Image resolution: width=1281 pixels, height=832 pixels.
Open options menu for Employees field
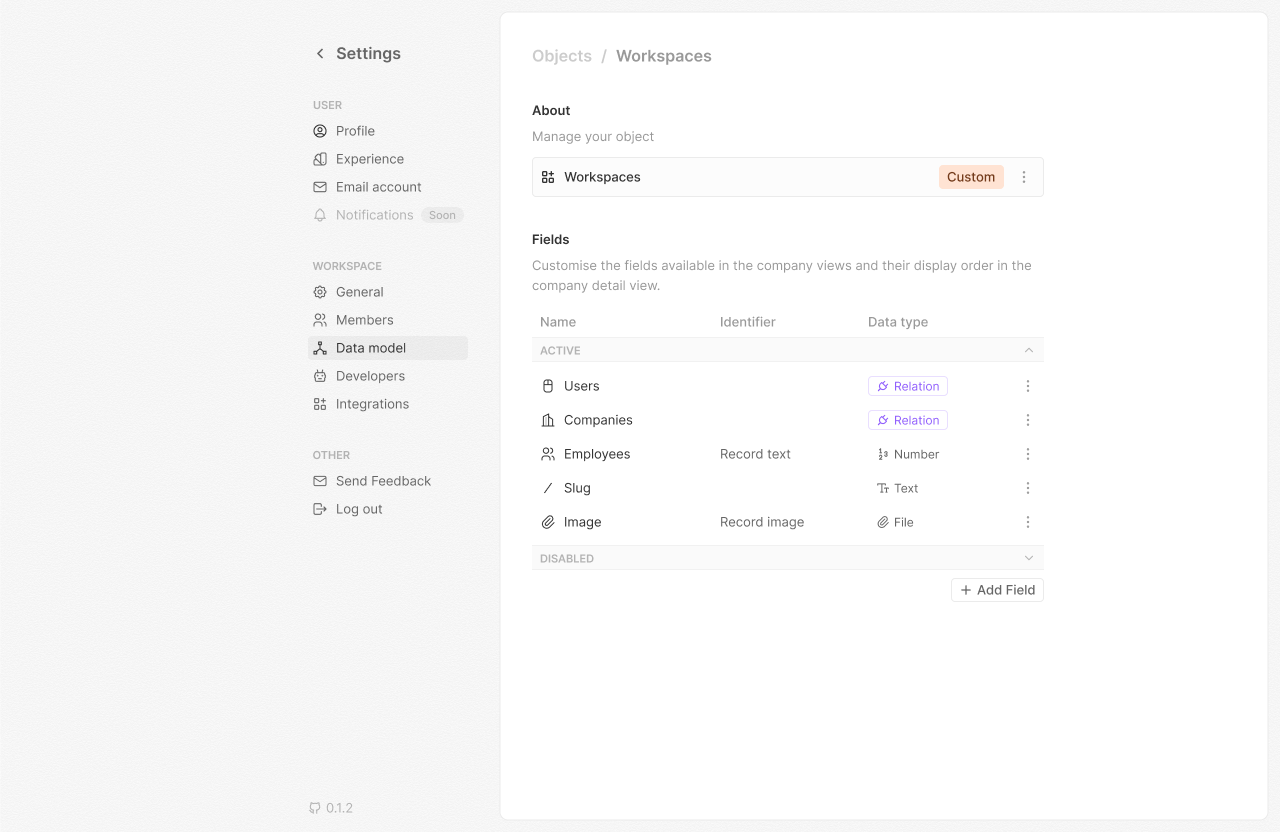[1027, 454]
